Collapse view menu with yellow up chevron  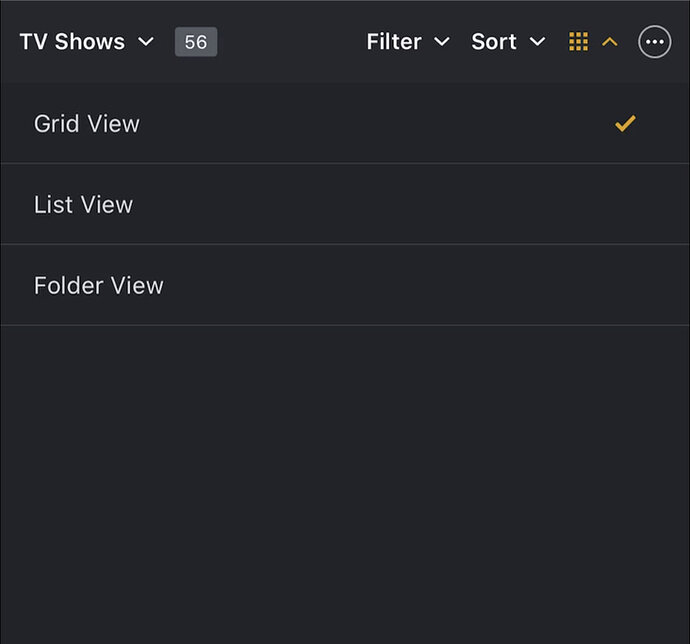tap(610, 42)
